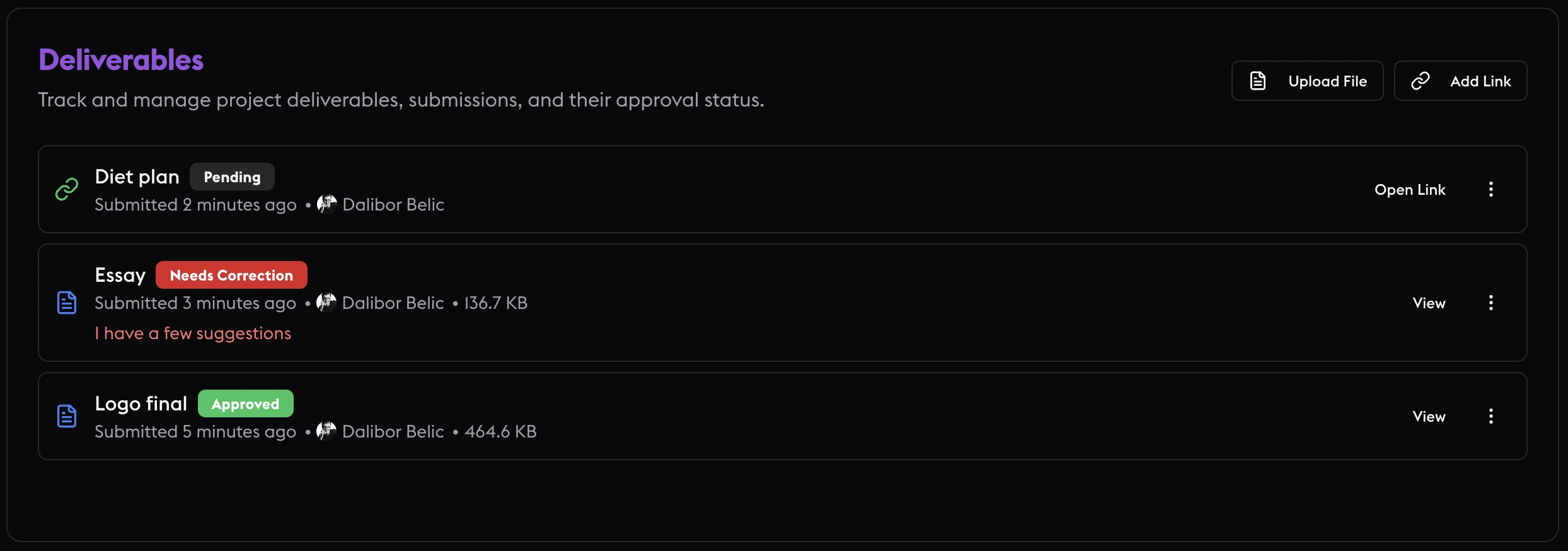Click the file icon beside Essay
This screenshot has width=1568, height=551.
(67, 303)
